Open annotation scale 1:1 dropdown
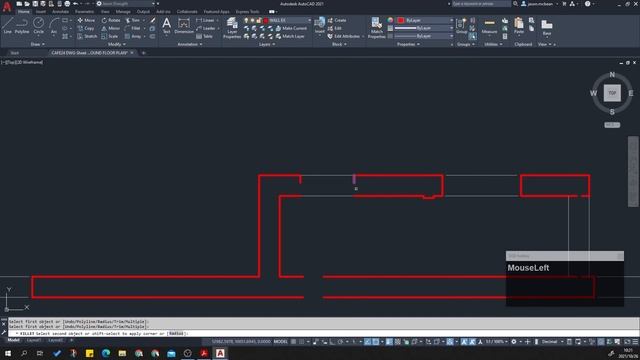 coord(496,342)
